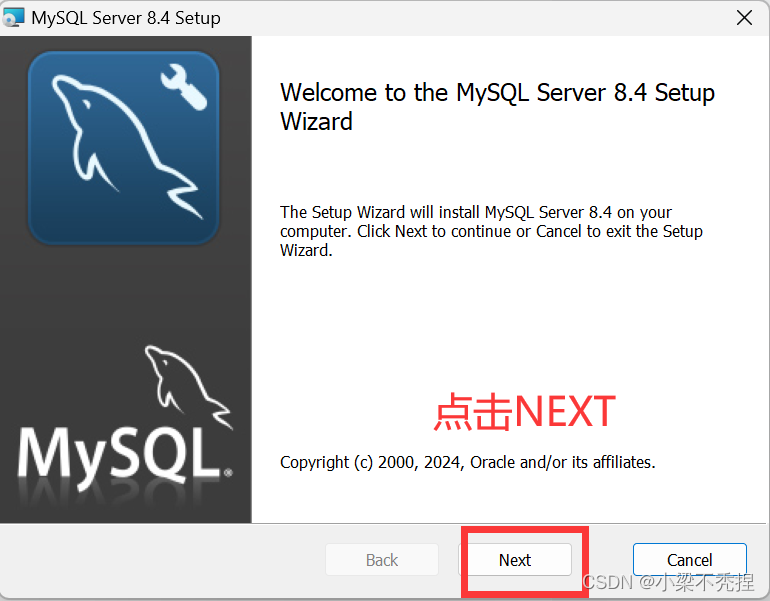Click the installer icon in title bar

(13, 18)
